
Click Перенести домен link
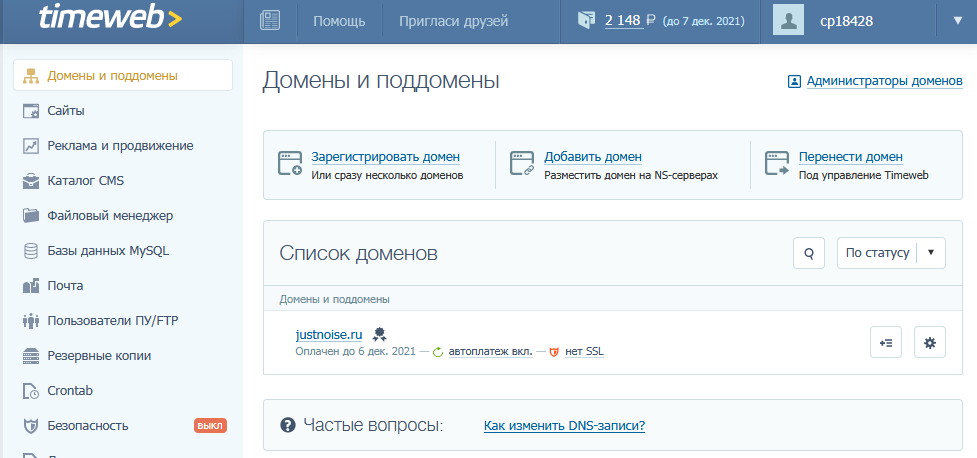(851, 157)
